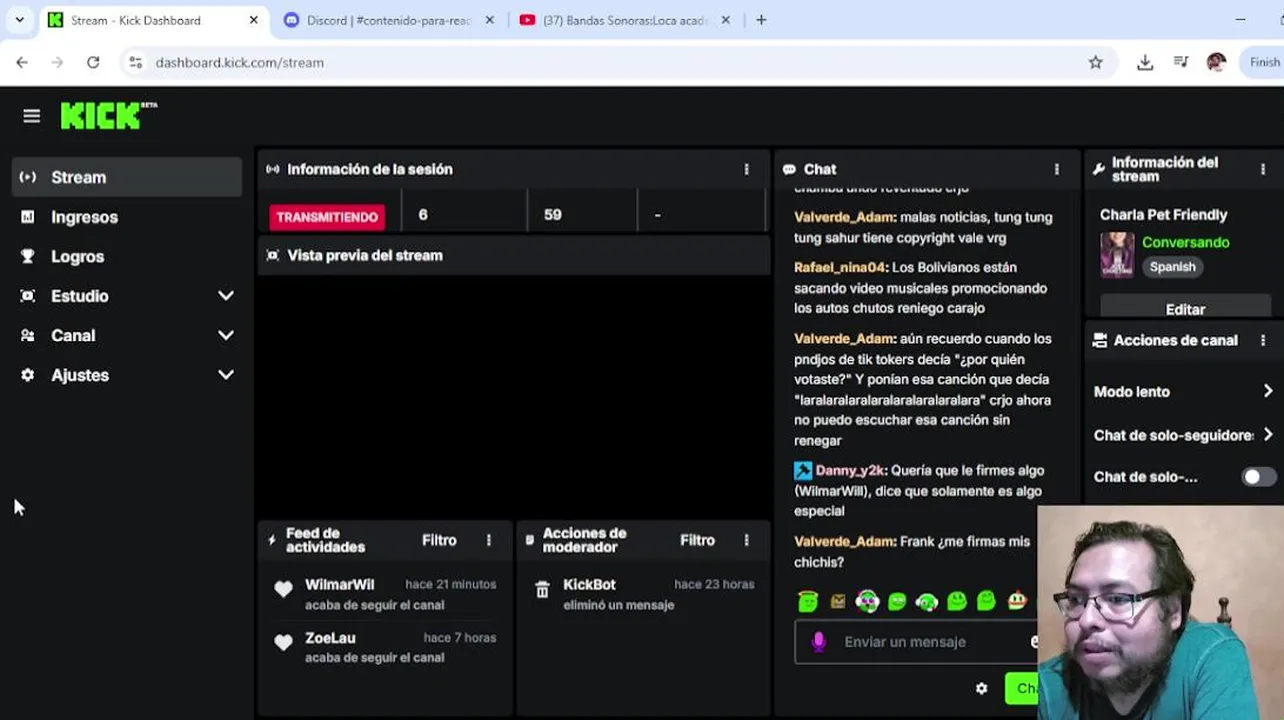
Task: Click the trash icon beside KickBot
Action: [542, 591]
